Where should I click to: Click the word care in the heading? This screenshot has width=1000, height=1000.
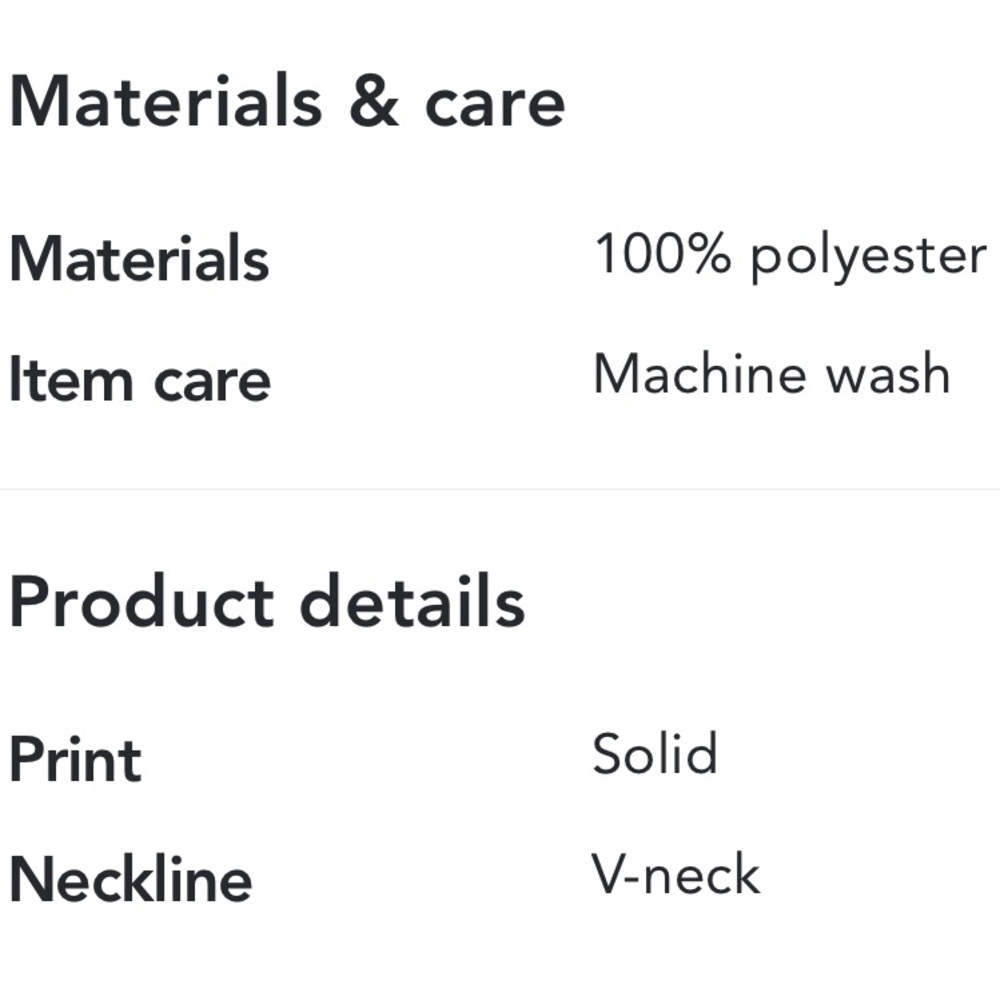tap(495, 105)
